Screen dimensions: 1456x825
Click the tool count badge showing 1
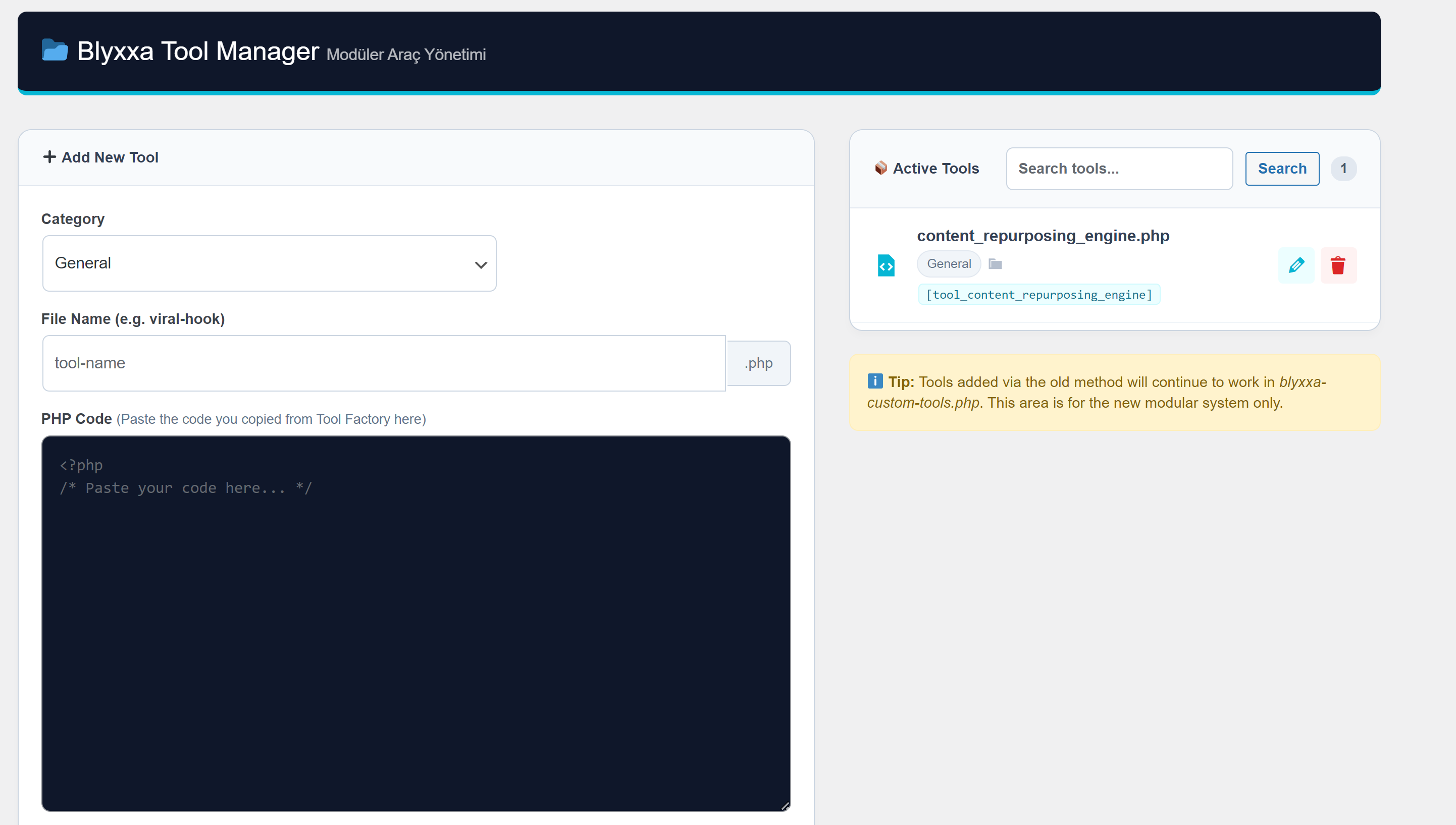coord(1344,168)
